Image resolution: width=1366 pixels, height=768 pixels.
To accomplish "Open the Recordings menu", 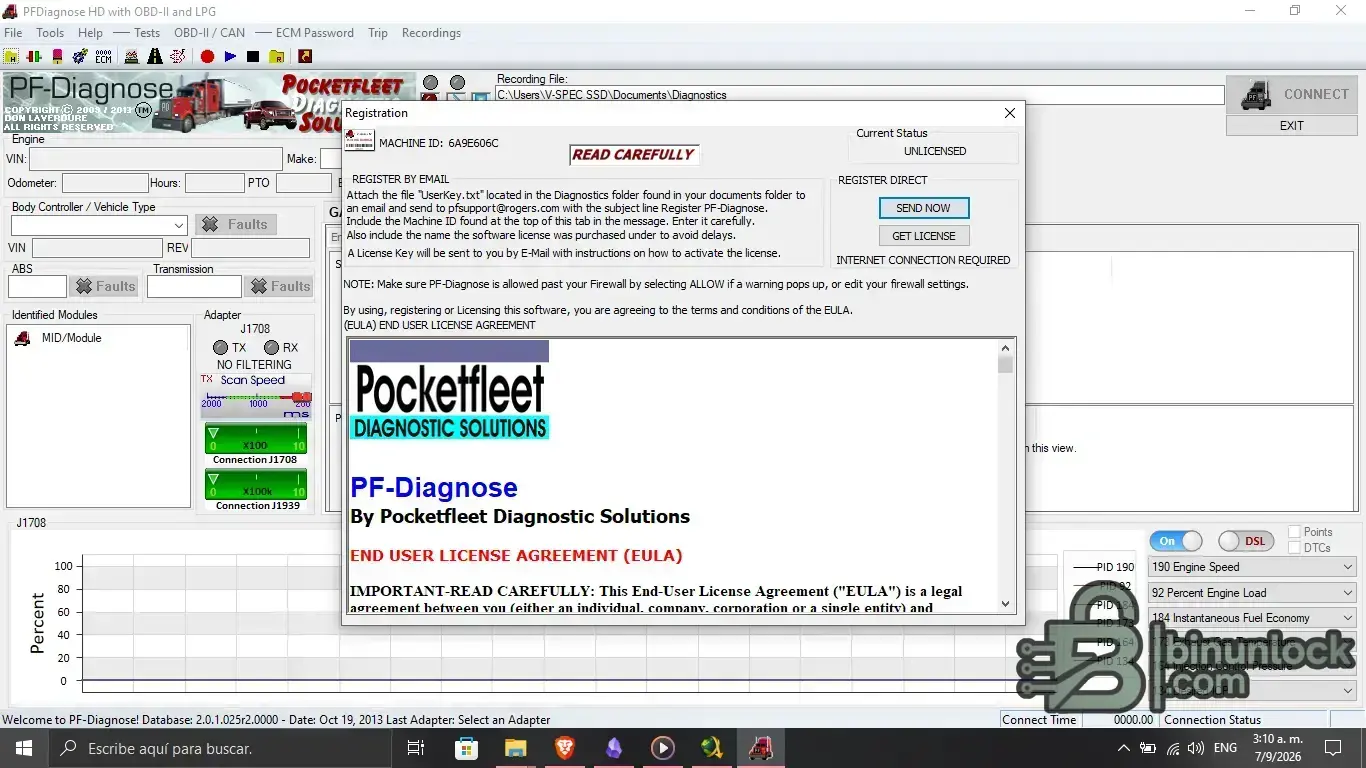I will coord(431,33).
